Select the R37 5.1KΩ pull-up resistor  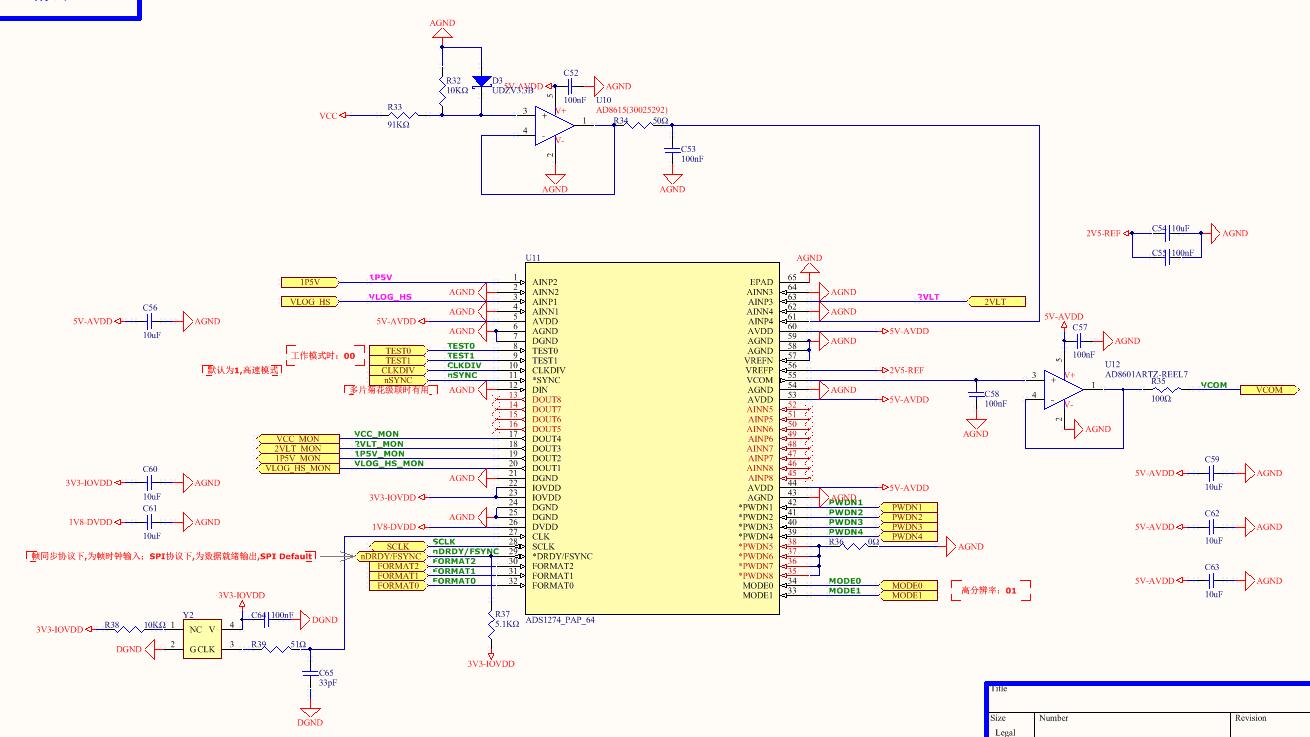pyautogui.click(x=489, y=622)
